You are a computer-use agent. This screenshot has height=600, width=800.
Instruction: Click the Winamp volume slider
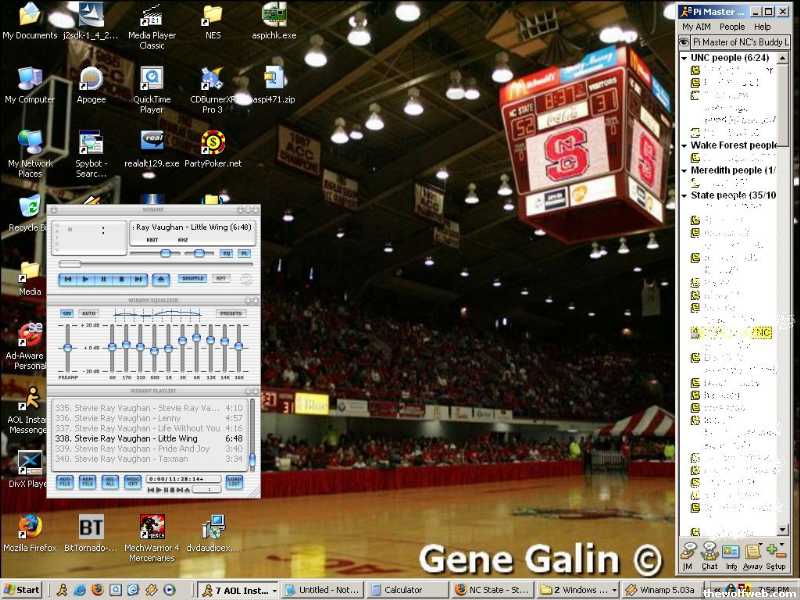(x=165, y=254)
